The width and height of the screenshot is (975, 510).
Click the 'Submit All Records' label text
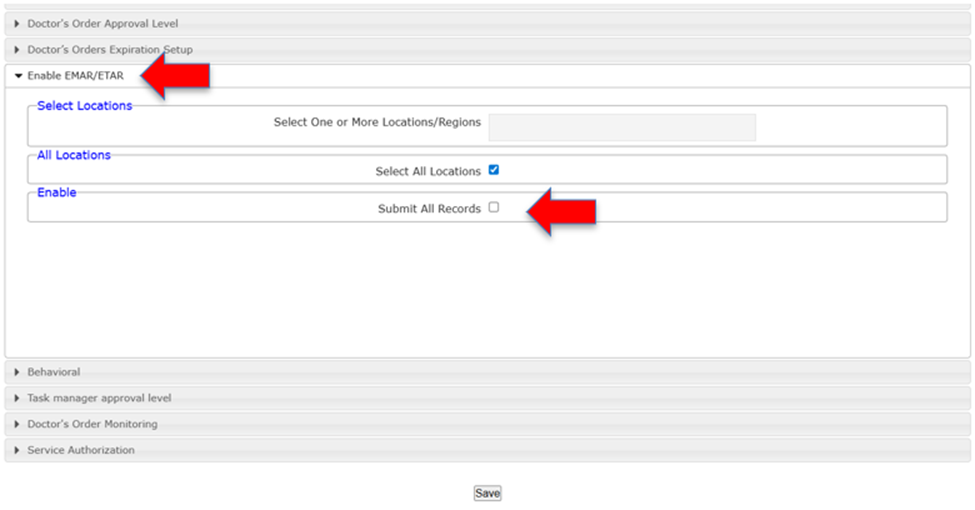click(430, 209)
